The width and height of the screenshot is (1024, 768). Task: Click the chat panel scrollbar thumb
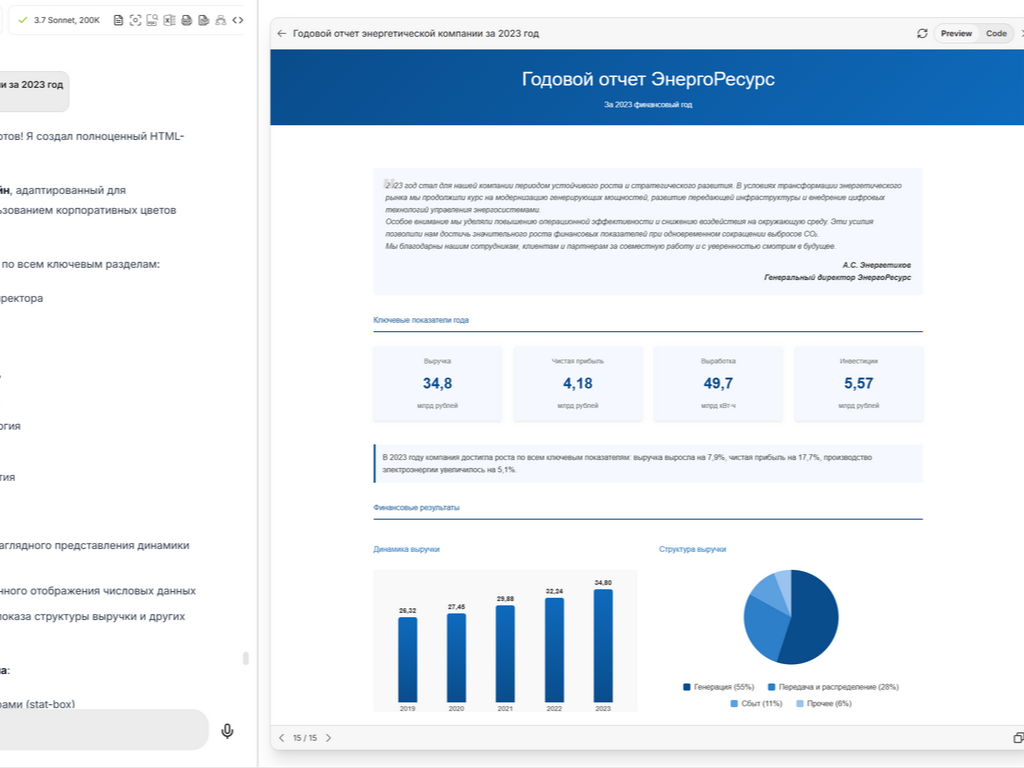(x=246, y=658)
